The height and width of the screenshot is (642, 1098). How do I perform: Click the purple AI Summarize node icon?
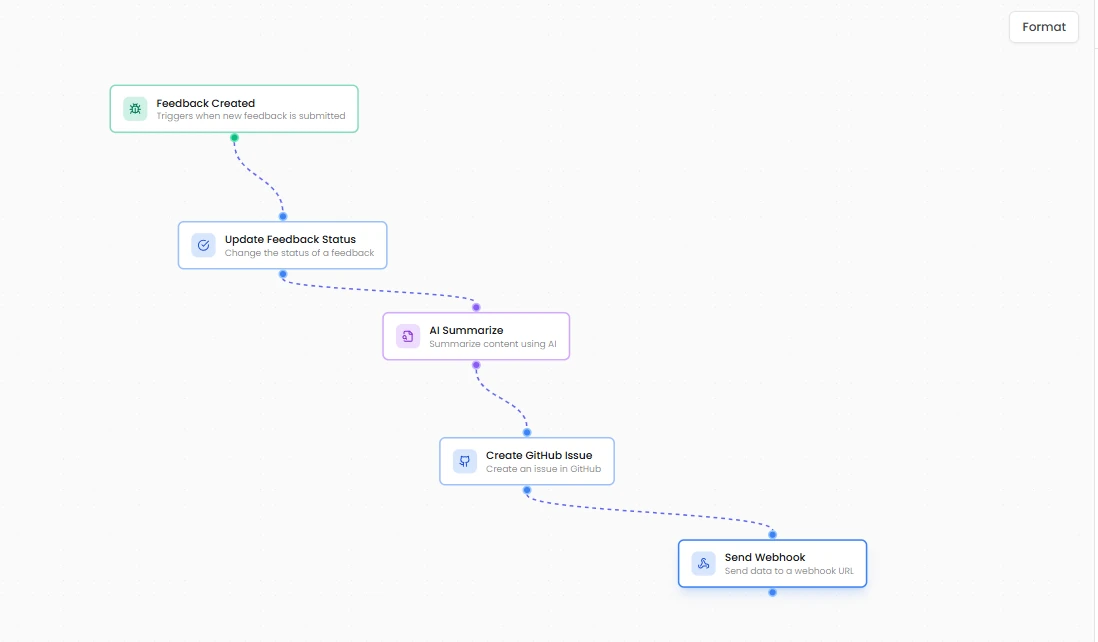pos(408,337)
